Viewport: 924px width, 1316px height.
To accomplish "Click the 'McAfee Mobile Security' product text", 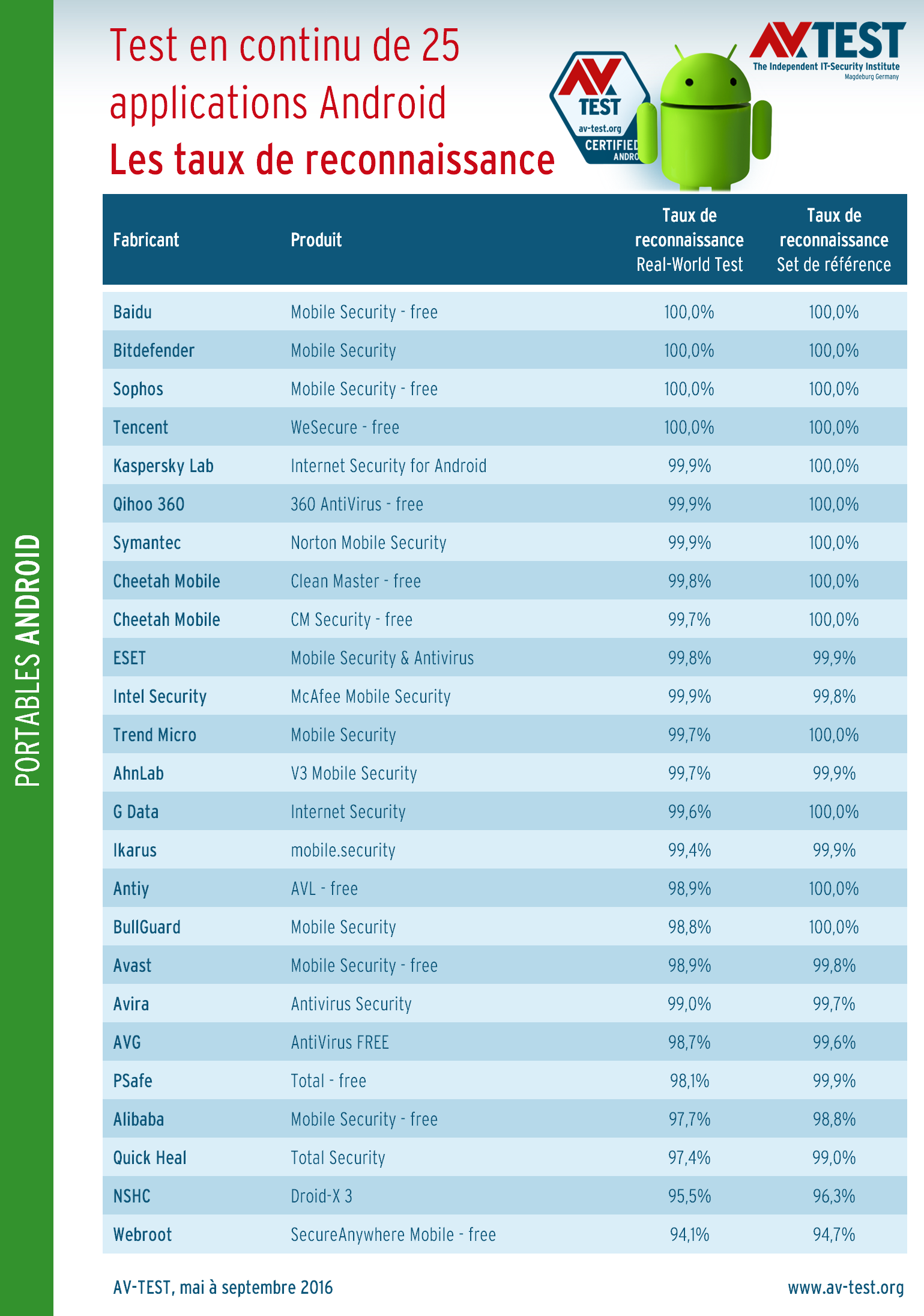I will (x=370, y=697).
